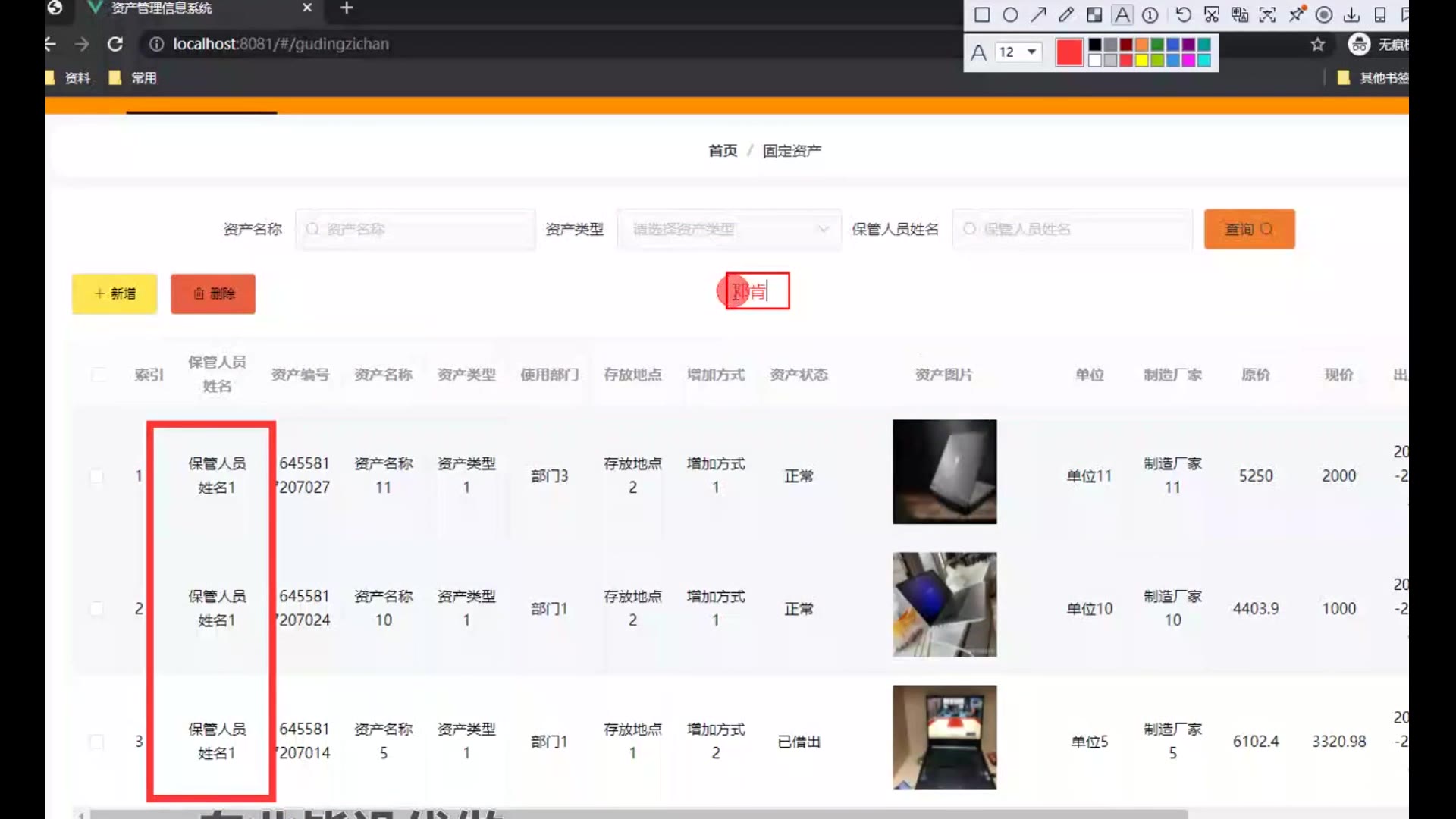Viewport: 1456px width, 819px height.
Task: Click the 制造厂家 column header
Action: point(1172,375)
